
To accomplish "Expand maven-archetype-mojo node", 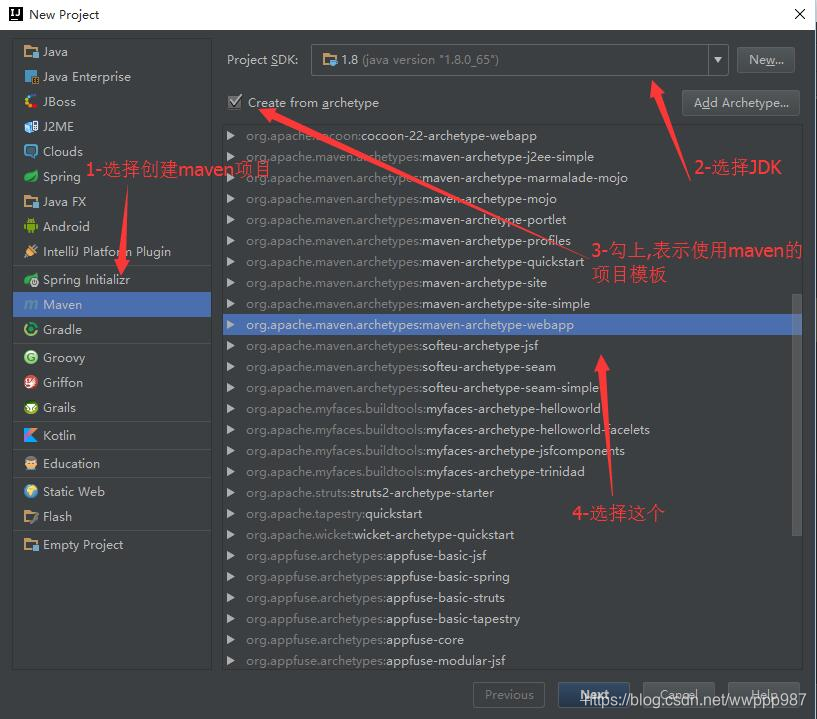I will (x=230, y=199).
